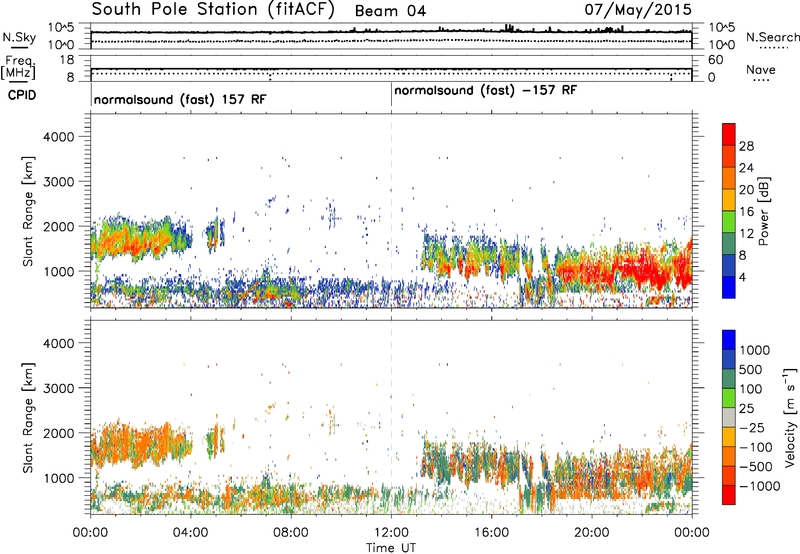Click the '12' tick on Power colorbar

(746, 234)
